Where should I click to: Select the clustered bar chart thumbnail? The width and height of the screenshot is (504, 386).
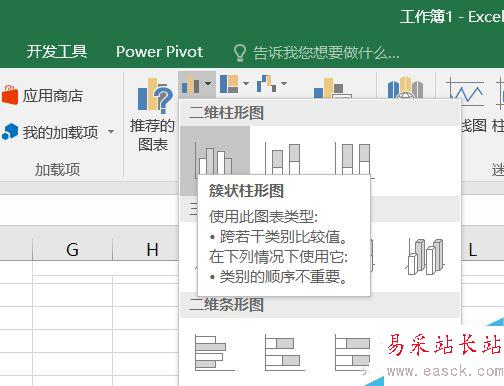(x=215, y=353)
